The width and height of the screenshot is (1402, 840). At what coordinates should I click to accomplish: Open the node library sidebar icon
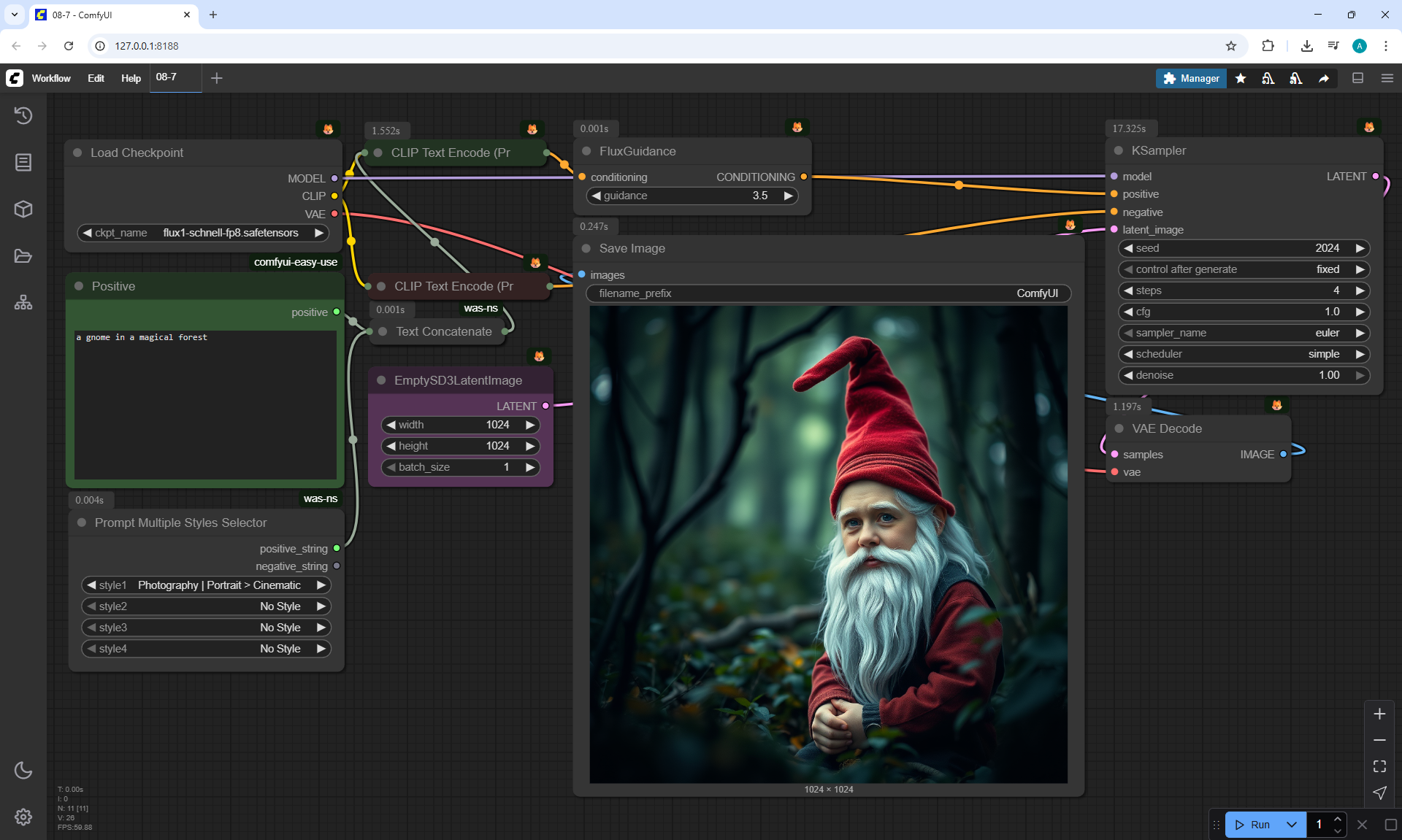(23, 162)
